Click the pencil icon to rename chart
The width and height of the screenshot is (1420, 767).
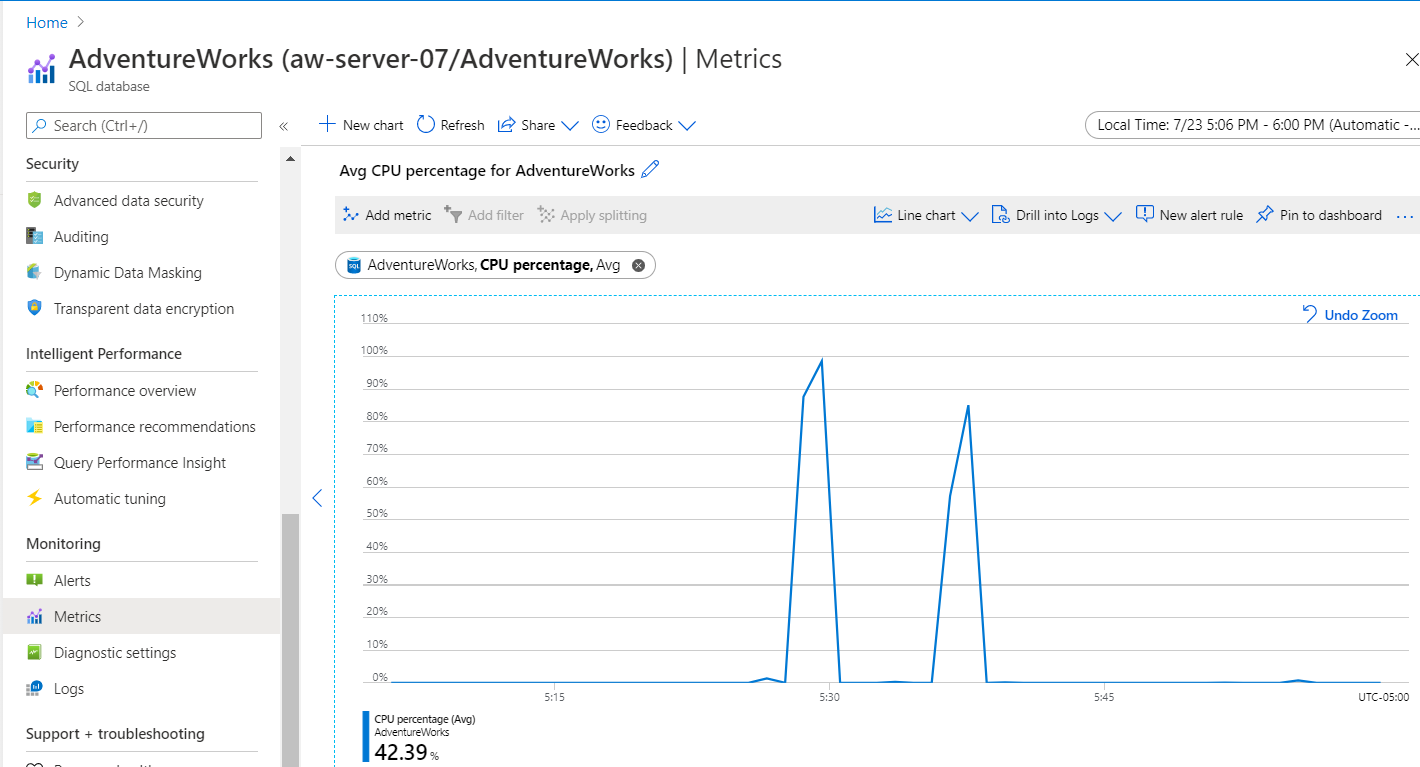(650, 170)
